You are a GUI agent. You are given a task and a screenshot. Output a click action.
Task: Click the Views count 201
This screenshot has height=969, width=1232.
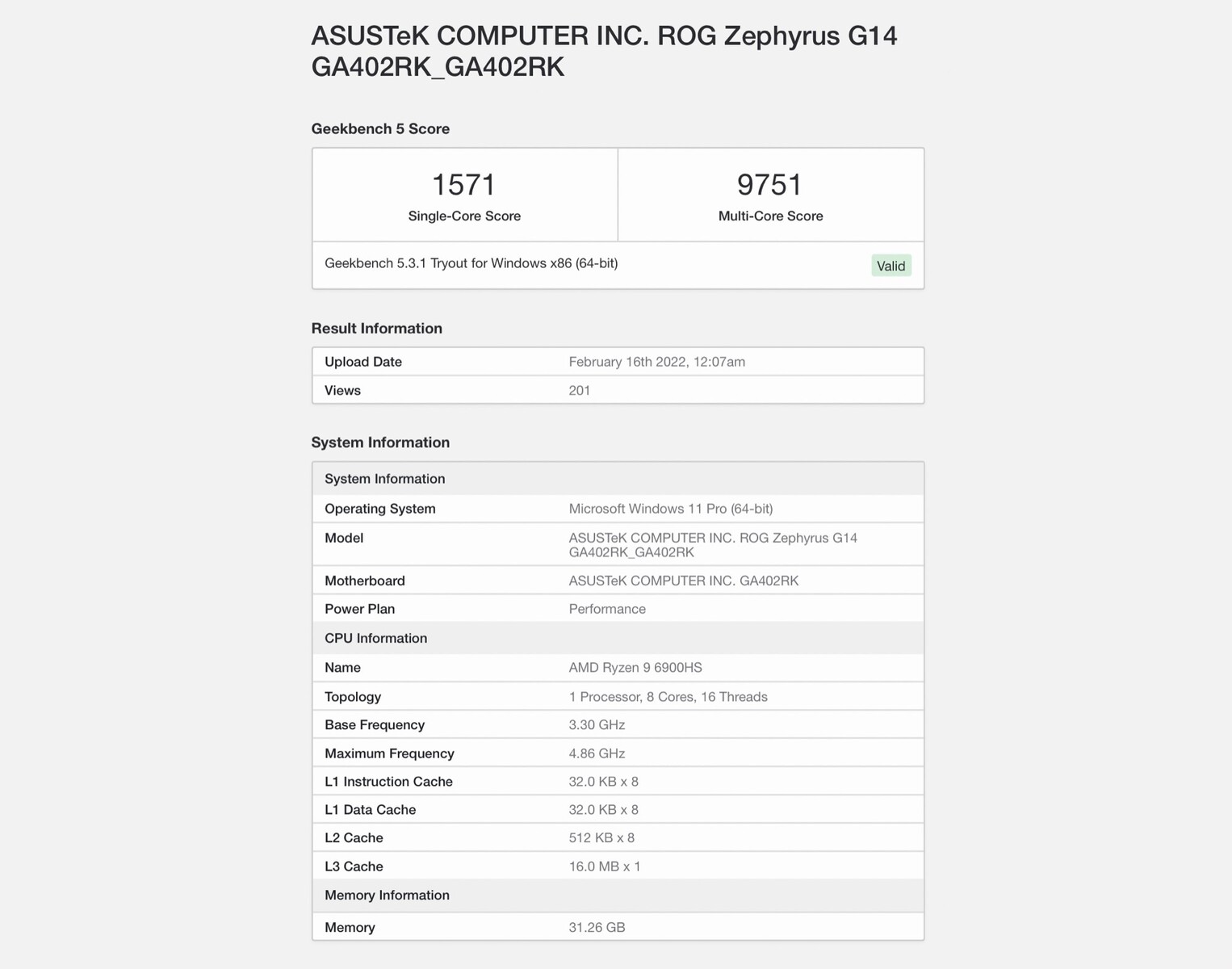click(579, 391)
